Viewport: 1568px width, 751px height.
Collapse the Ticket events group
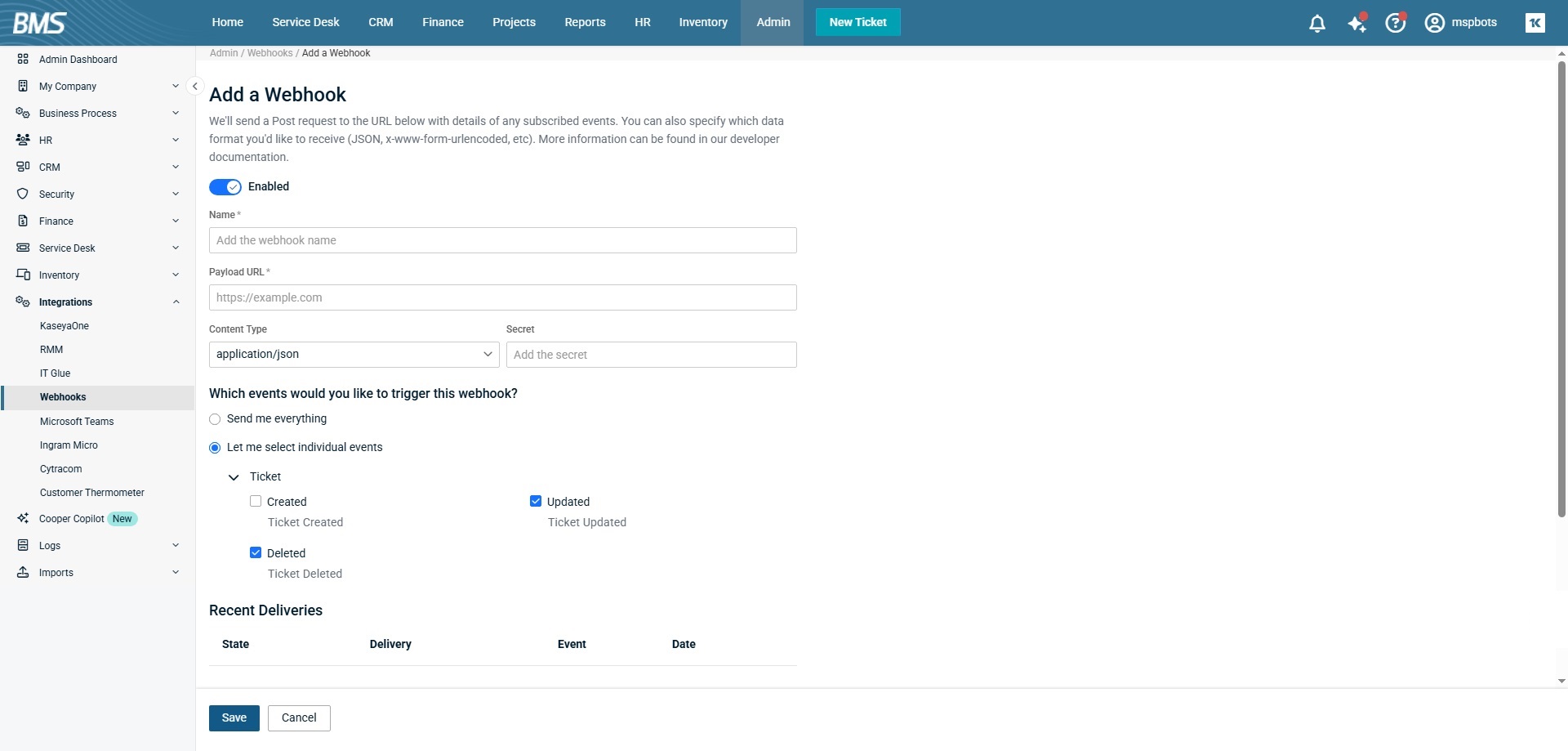(234, 477)
